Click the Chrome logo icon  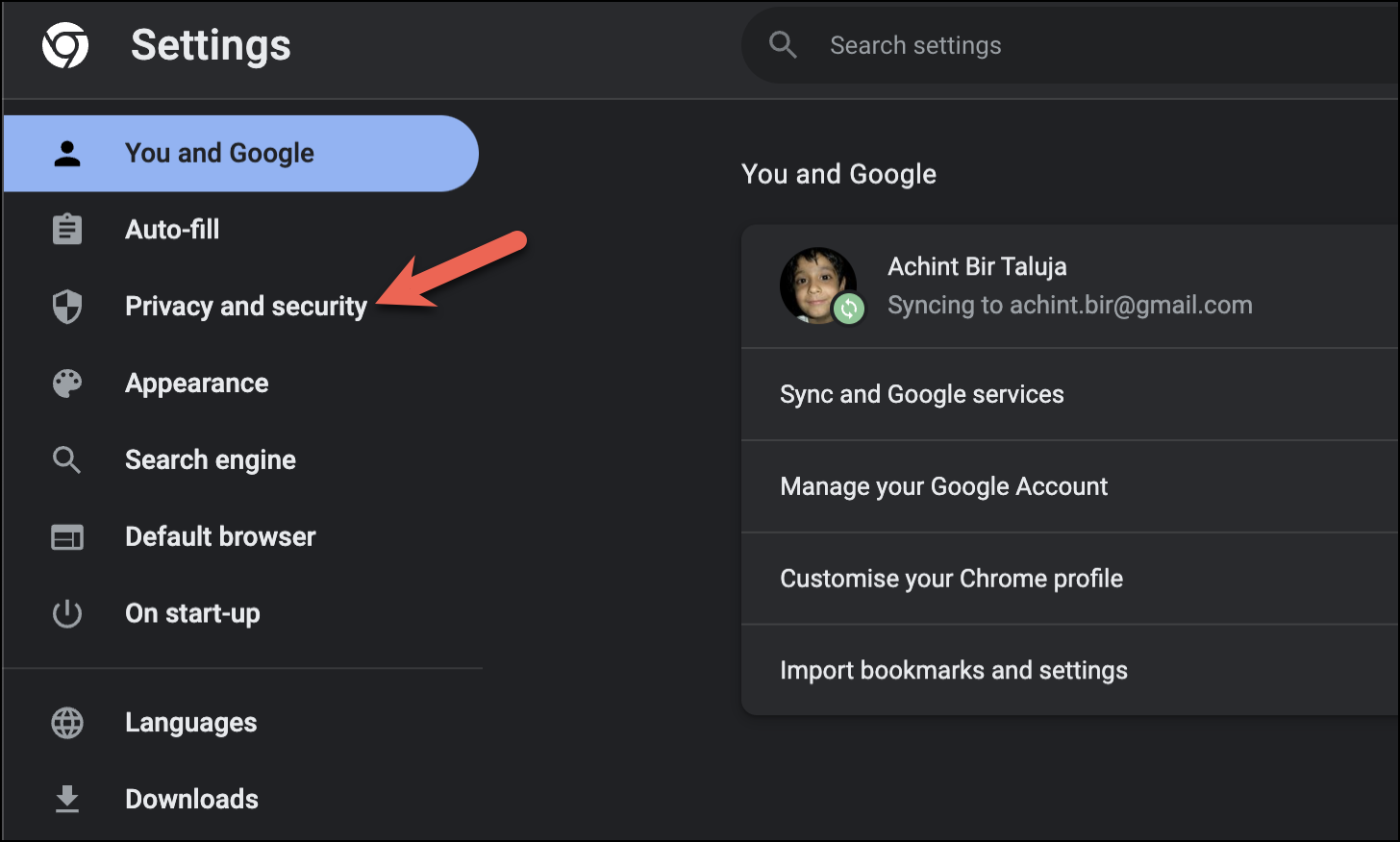pyautogui.click(x=65, y=45)
